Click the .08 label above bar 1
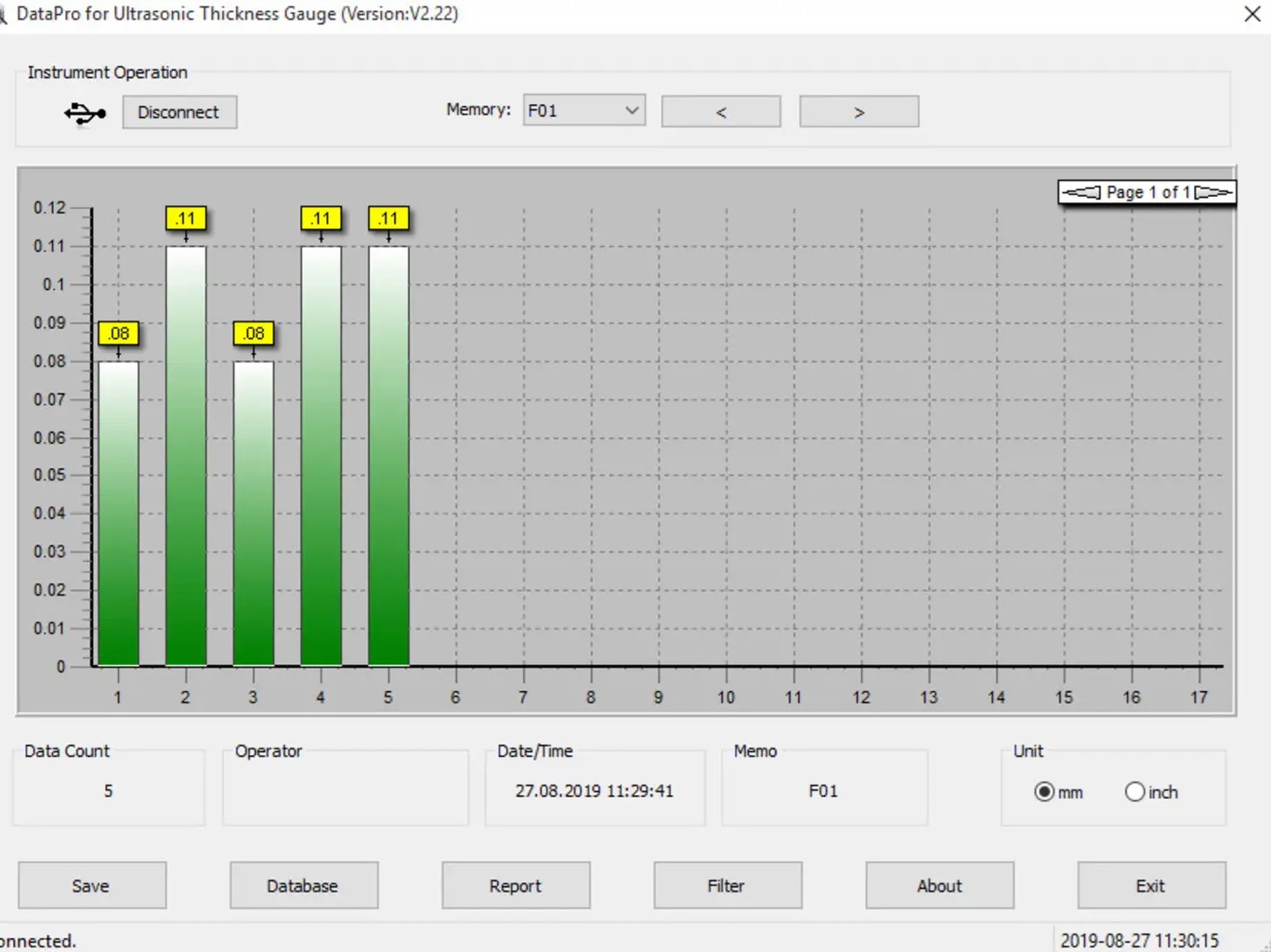The image size is (1271, 952). coord(118,333)
